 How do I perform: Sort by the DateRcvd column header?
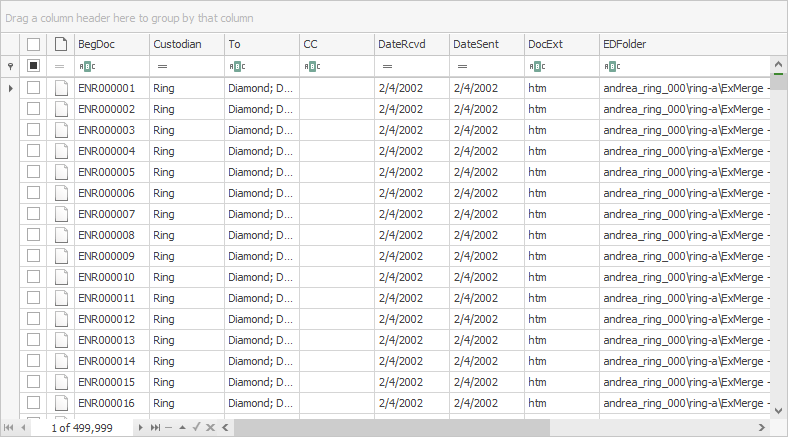pos(411,44)
